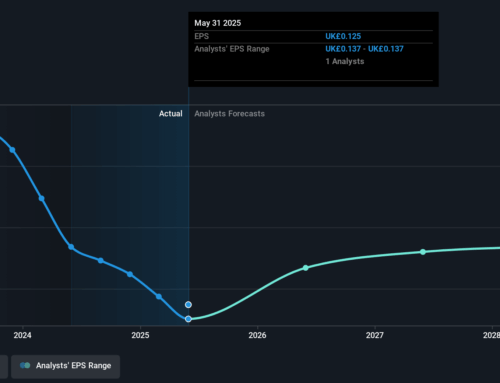Select the analyst range dot above May 2025

pyautogui.click(x=188, y=305)
